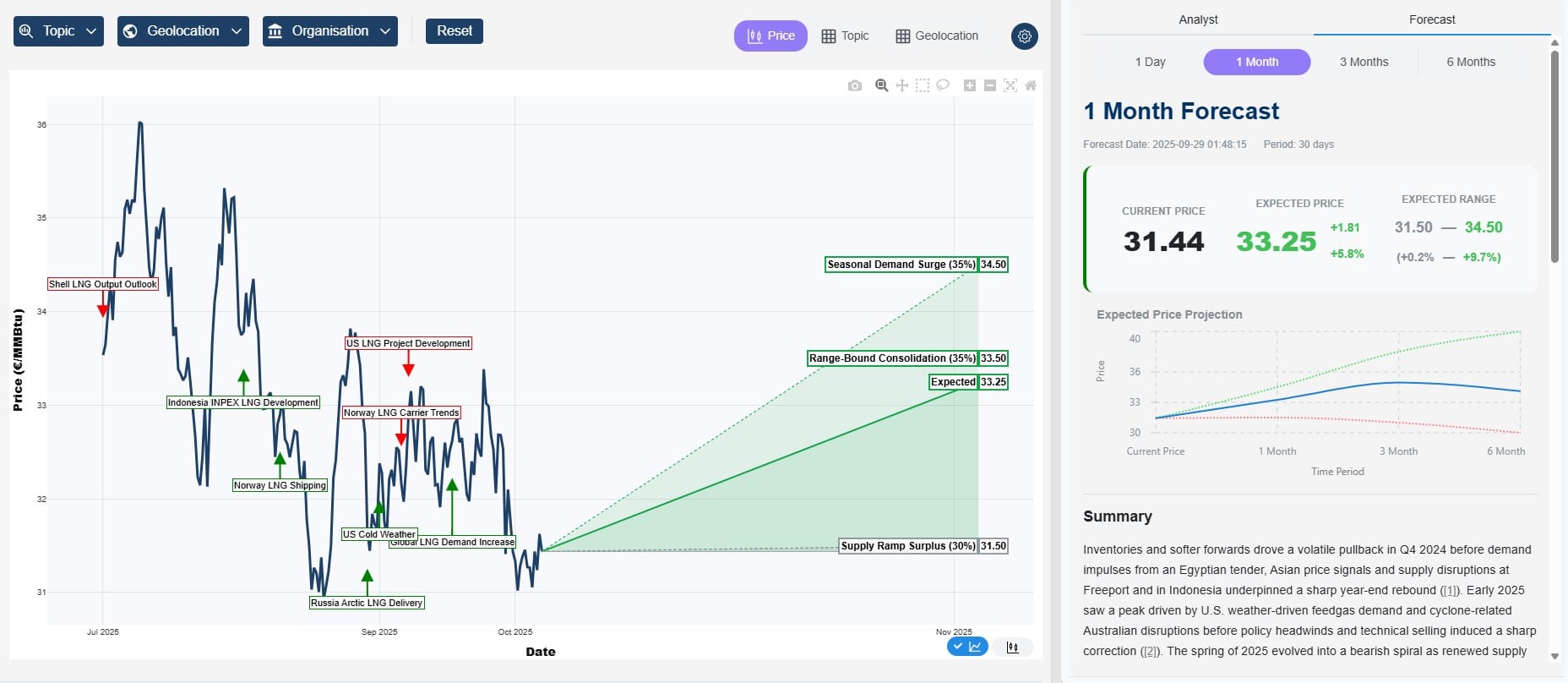Expand the Organisation dropdown

coord(329,31)
